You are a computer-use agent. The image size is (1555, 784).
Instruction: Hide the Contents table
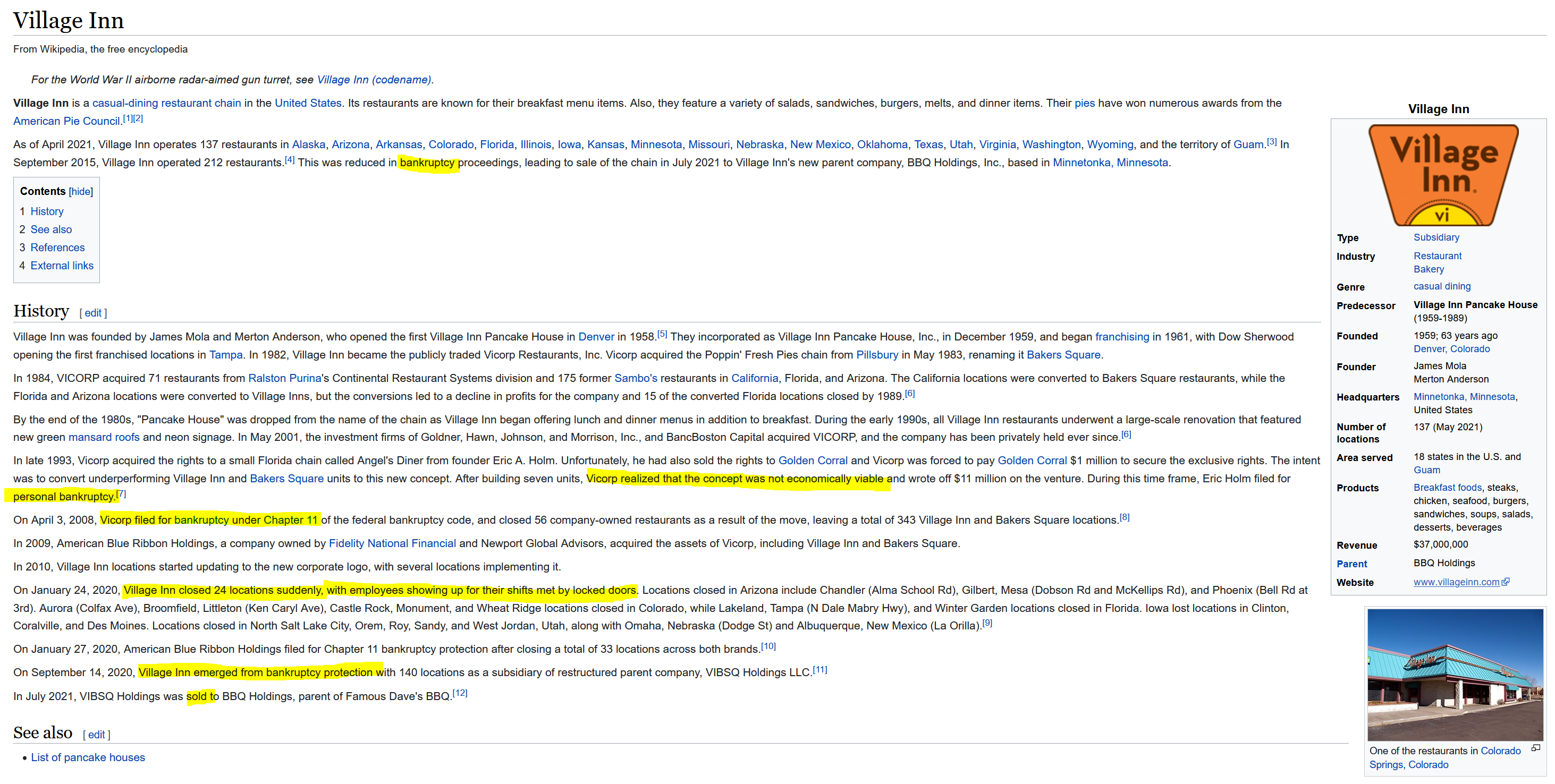[81, 191]
